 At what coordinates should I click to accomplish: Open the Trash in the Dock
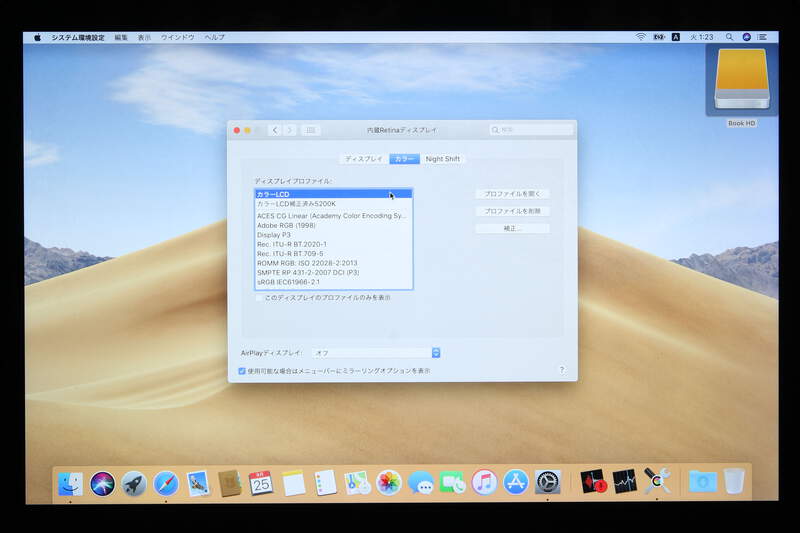[x=735, y=481]
